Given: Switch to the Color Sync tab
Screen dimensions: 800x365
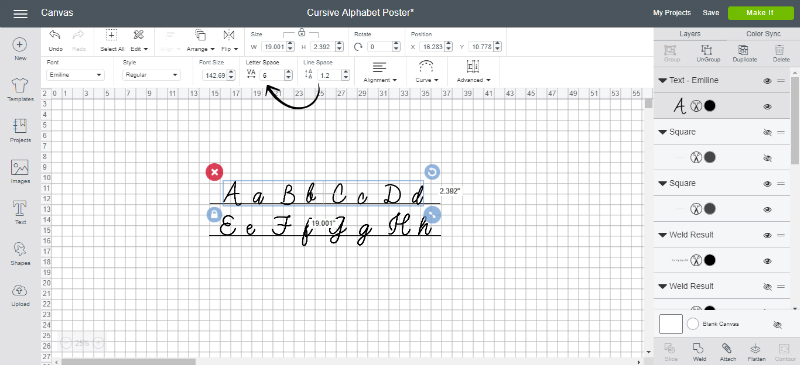Looking at the screenshot, I should 763,34.
